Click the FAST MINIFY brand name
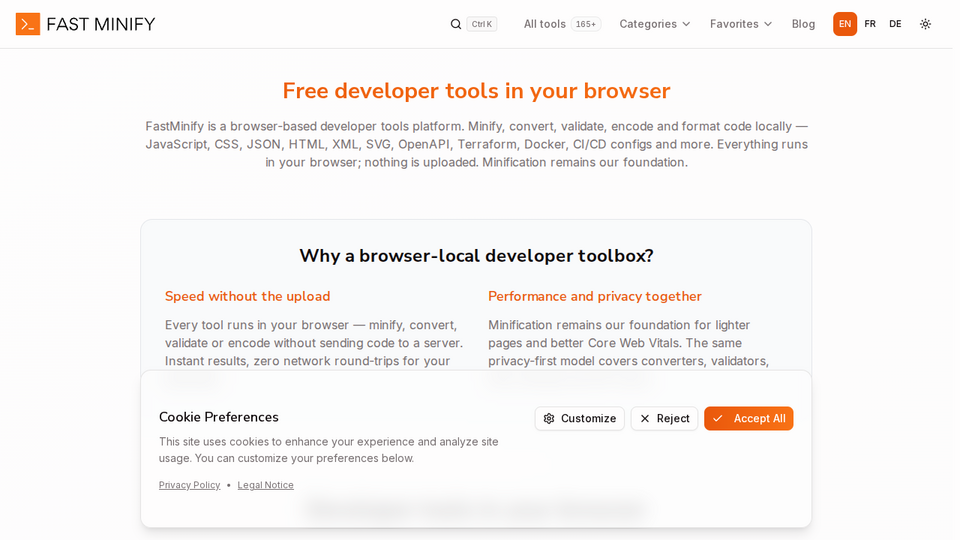The image size is (960, 540). tap(101, 24)
